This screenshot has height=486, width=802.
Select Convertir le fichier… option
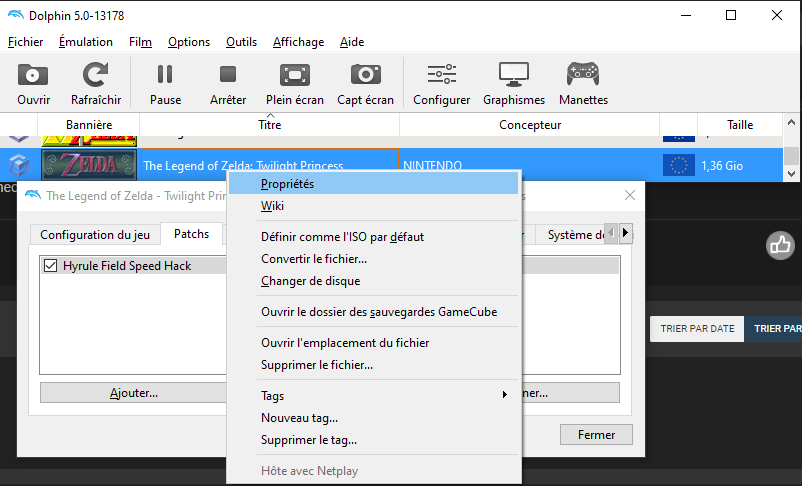373,259
